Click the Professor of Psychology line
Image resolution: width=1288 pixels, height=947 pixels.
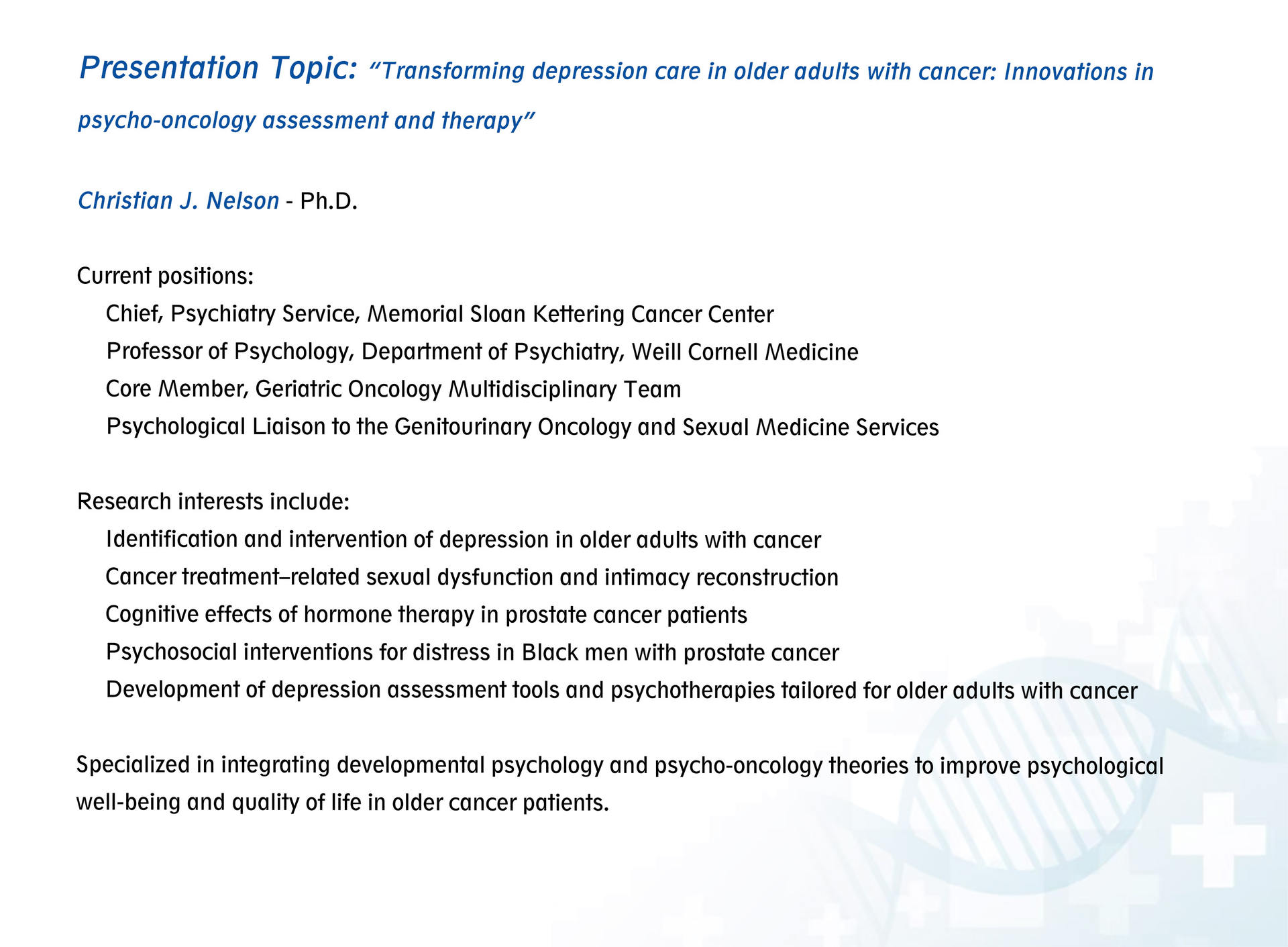[482, 352]
